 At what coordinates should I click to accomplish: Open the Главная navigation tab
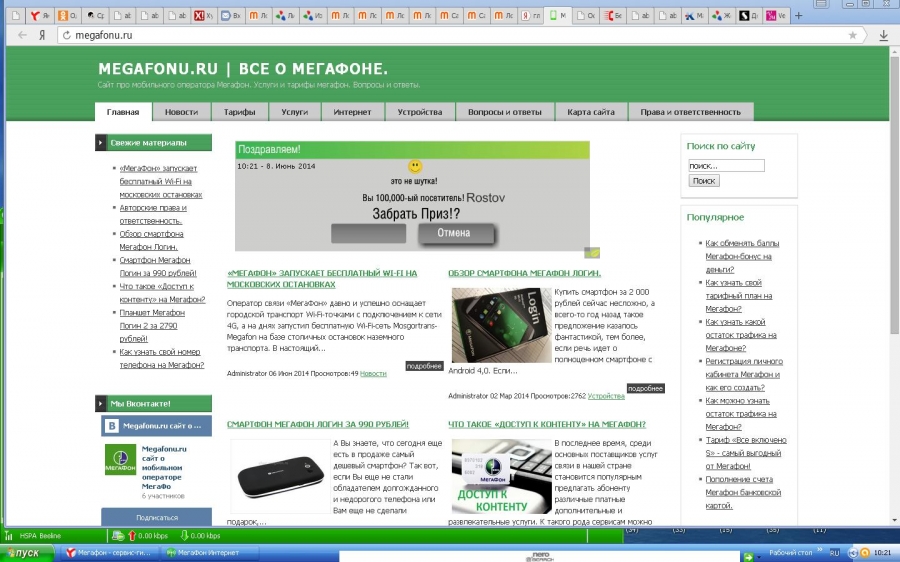tap(123, 112)
